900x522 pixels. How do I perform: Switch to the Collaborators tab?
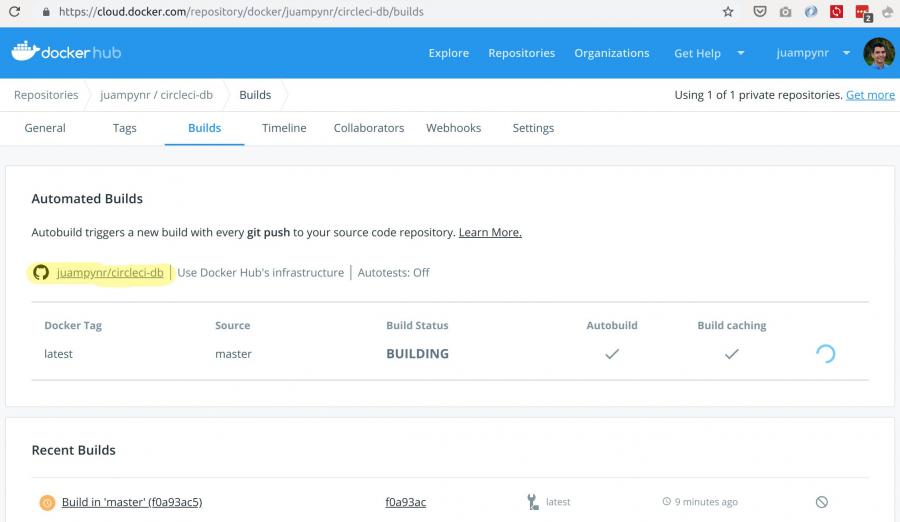[369, 128]
